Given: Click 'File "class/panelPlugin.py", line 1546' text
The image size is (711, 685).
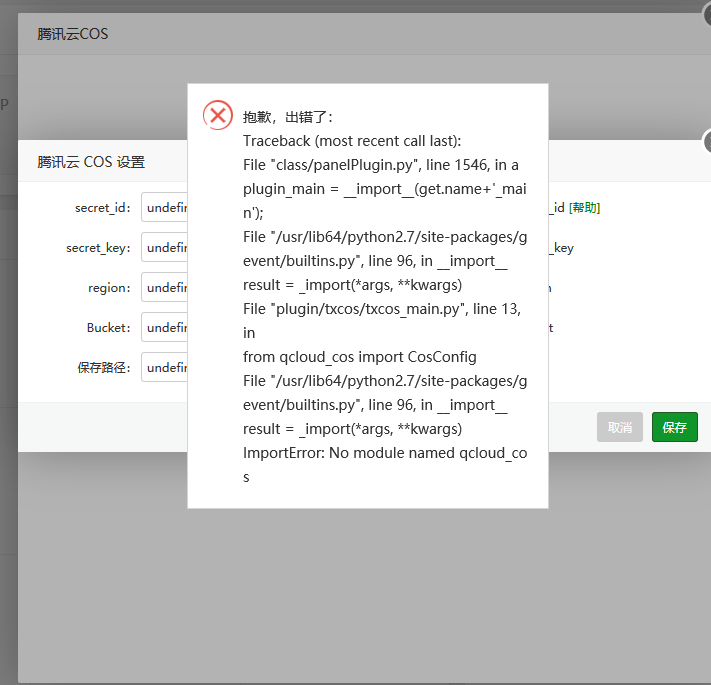Looking at the screenshot, I should [365, 165].
